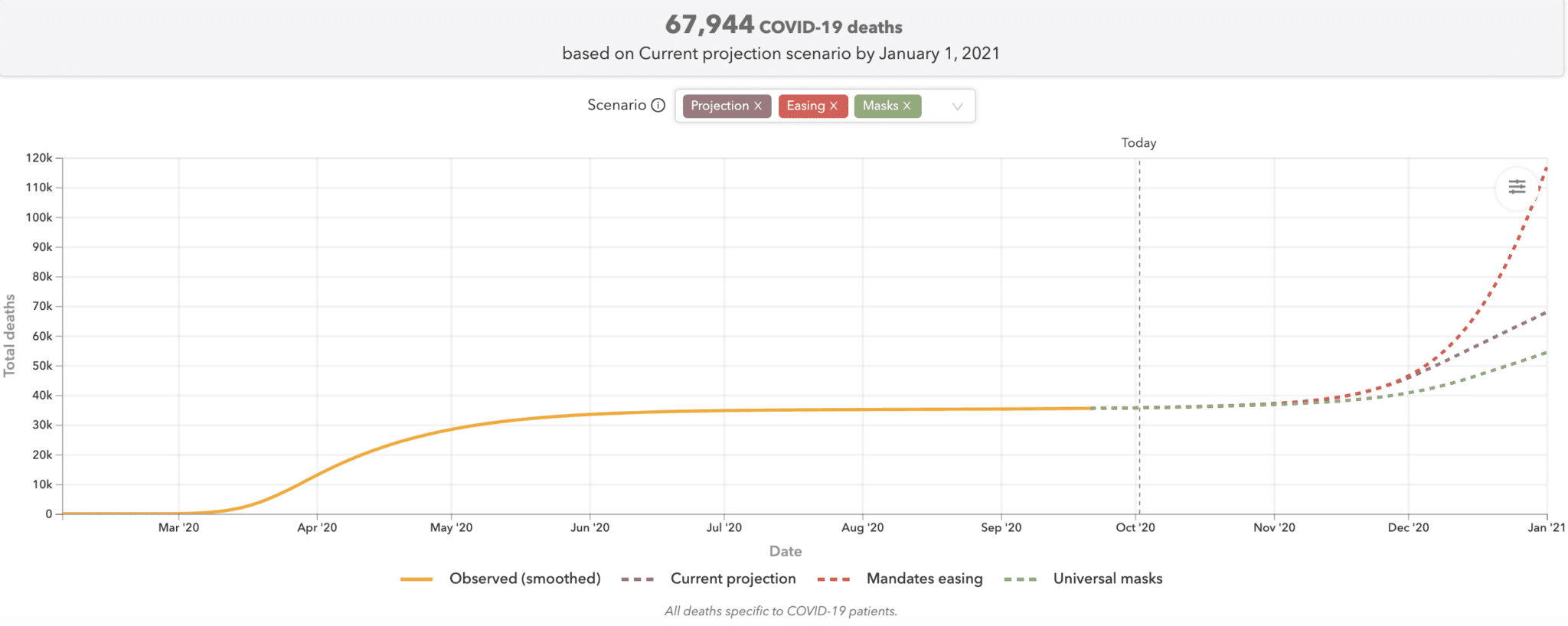Open the chart settings sliders icon
This screenshot has height=626, width=1568.
pos(1517,187)
